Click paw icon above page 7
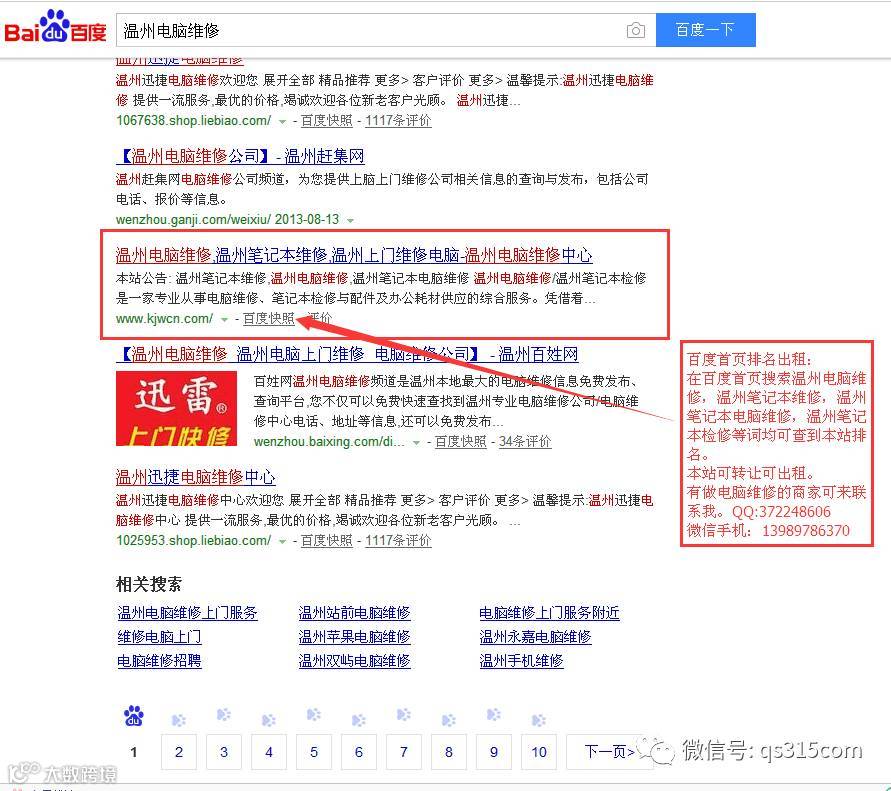 [403, 714]
